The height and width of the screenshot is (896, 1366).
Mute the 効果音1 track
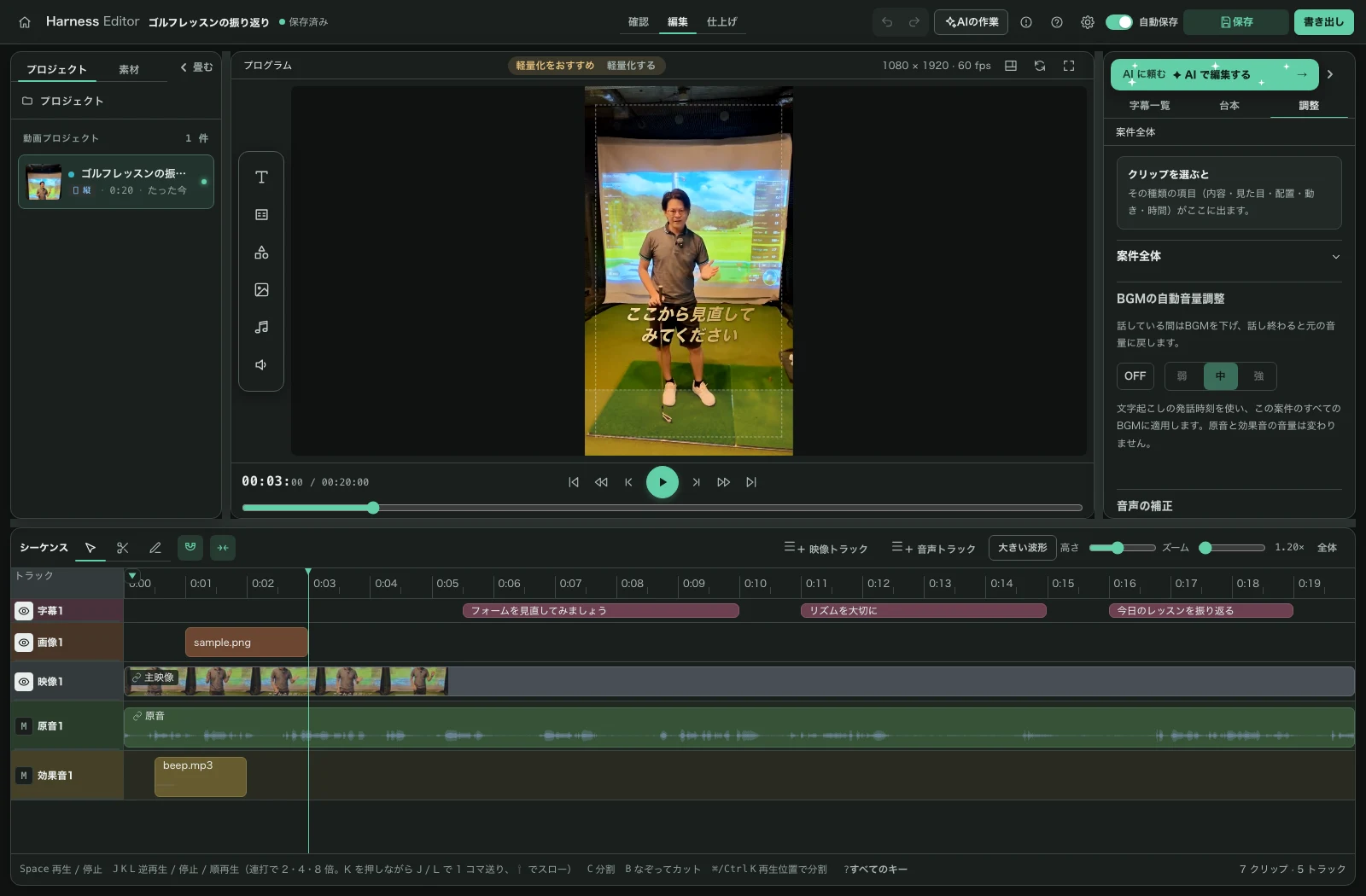tap(24, 776)
